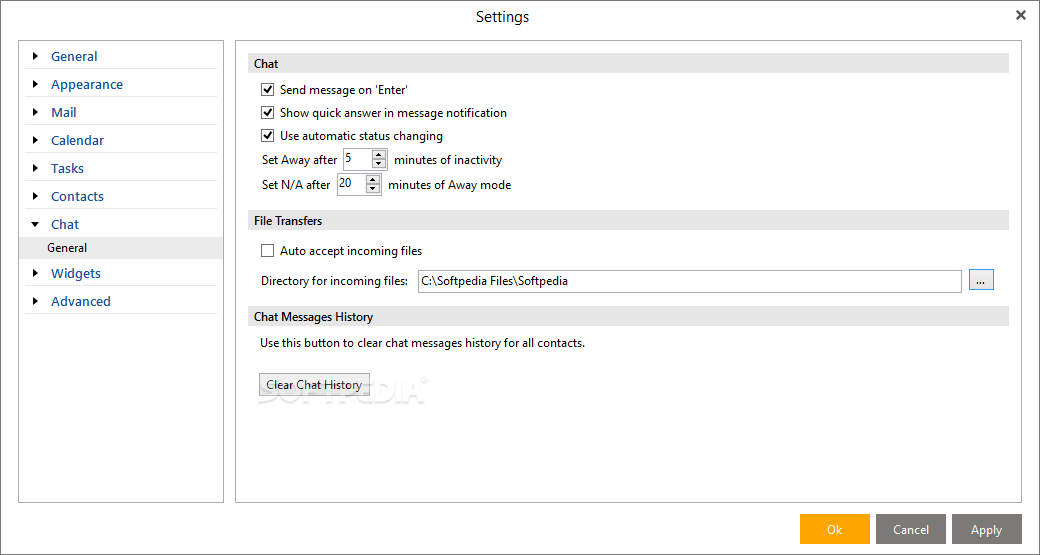Viewport: 1040px width, 555px height.
Task: Open the Widgets settings category
Action: click(76, 273)
